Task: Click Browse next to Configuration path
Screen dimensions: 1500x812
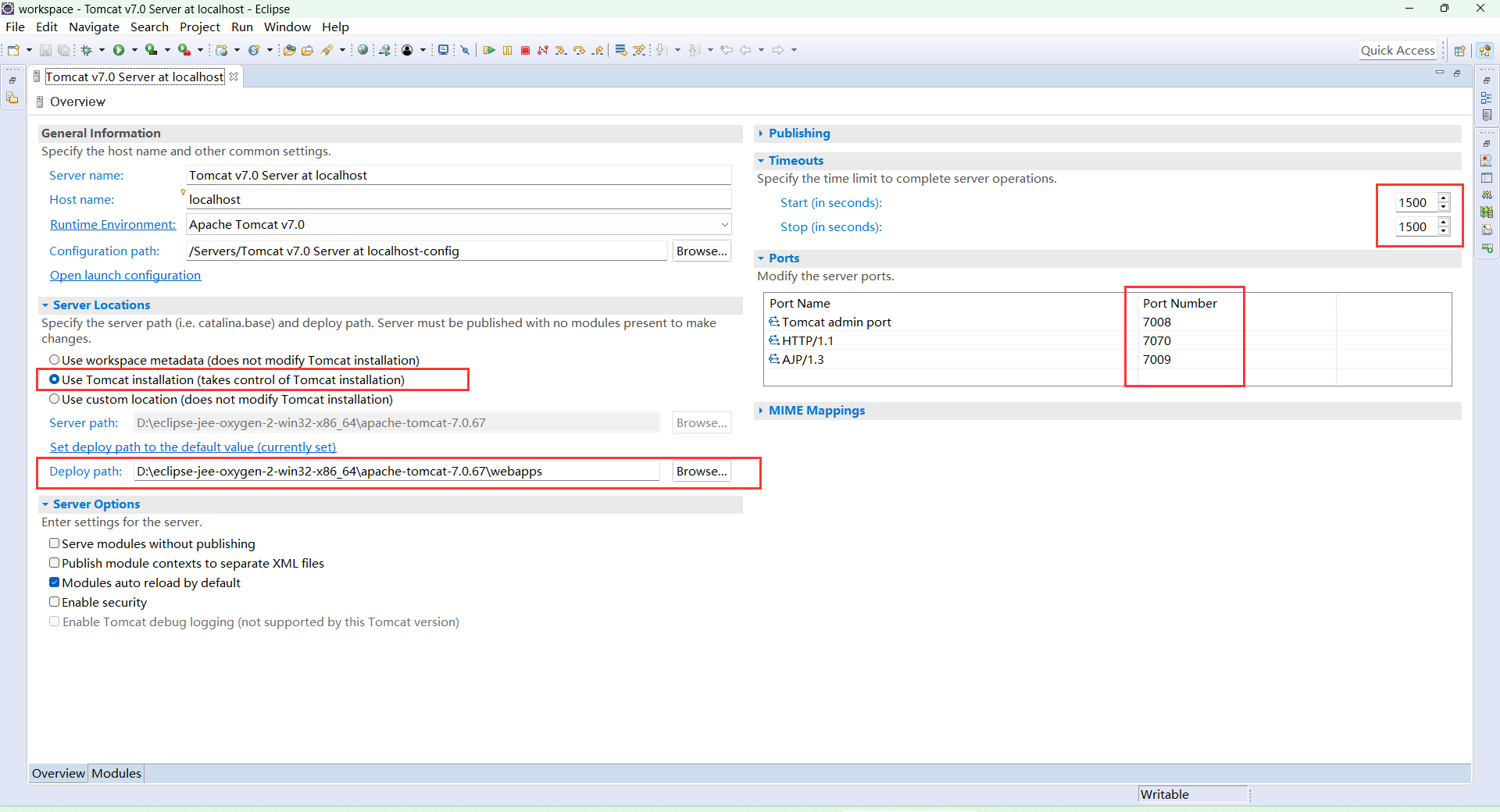Action: (702, 251)
